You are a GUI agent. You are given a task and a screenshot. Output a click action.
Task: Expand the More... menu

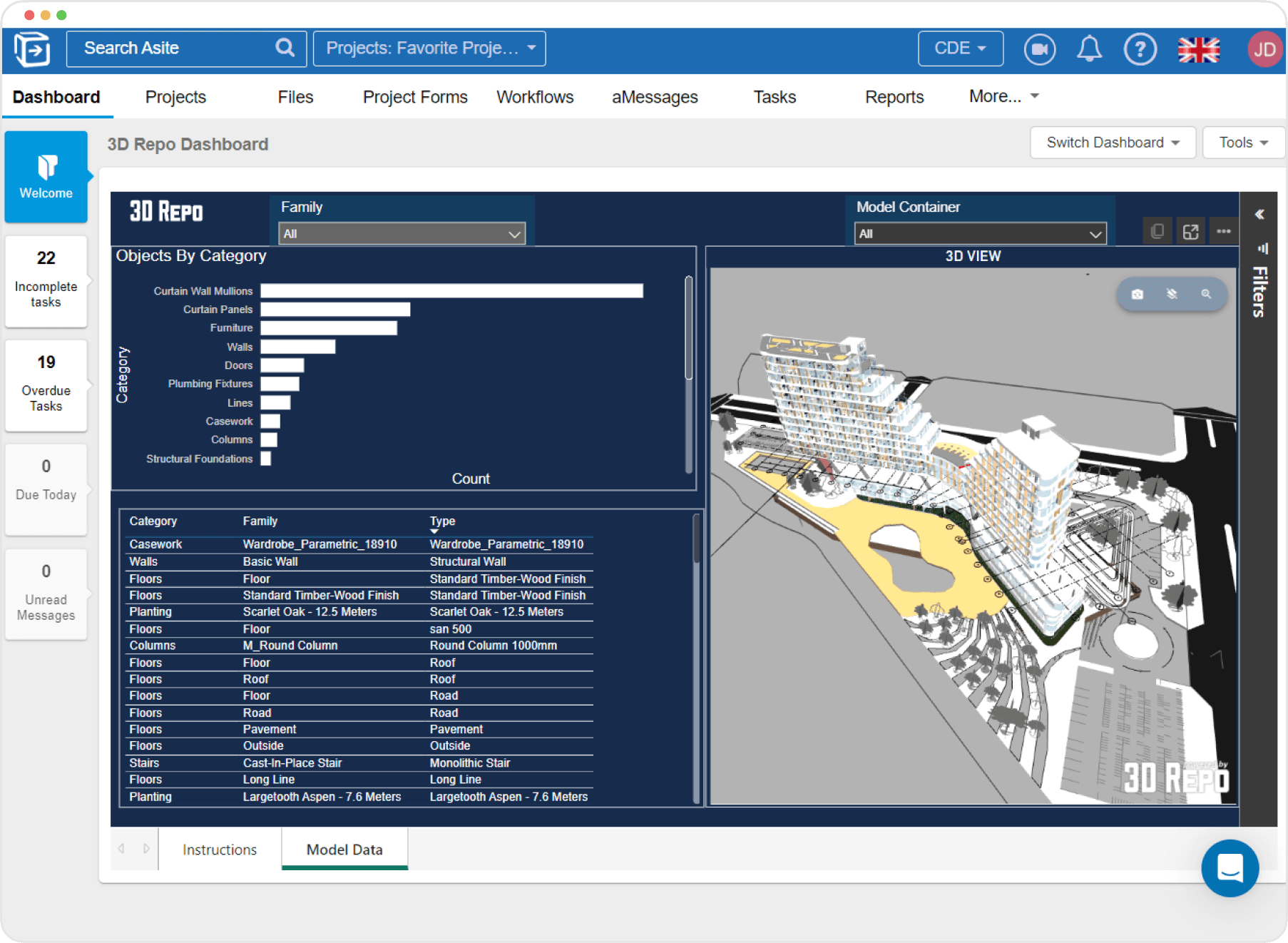click(x=1003, y=96)
